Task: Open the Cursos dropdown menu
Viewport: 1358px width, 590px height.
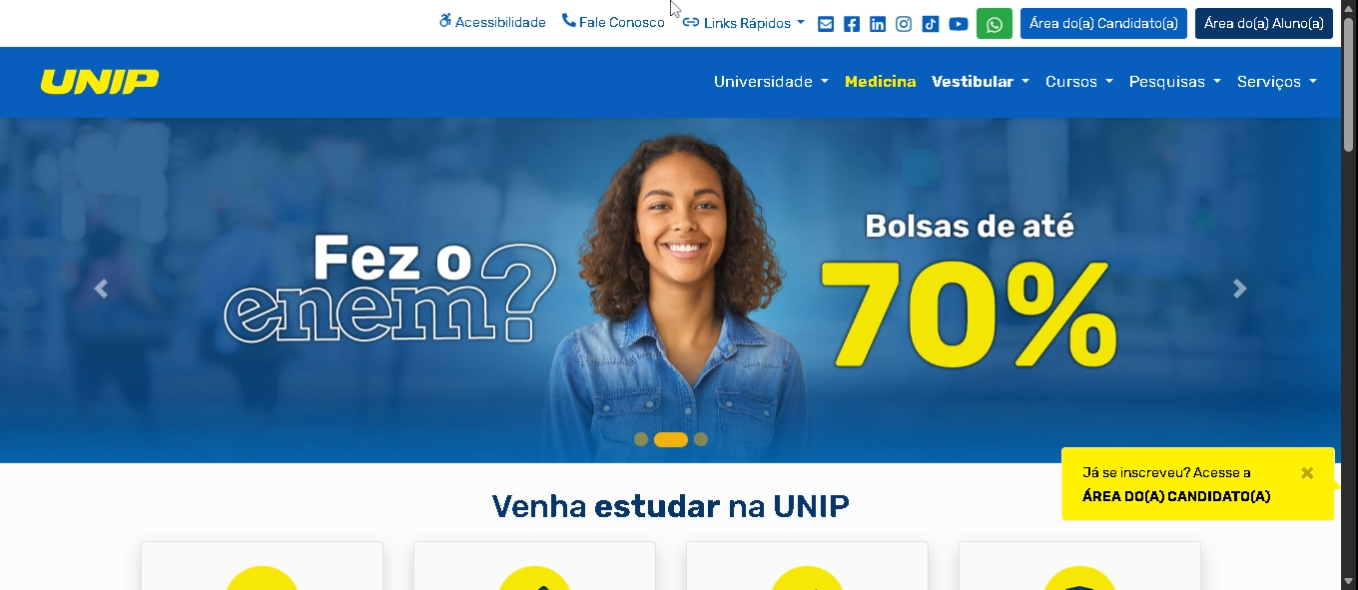Action: click(1079, 82)
